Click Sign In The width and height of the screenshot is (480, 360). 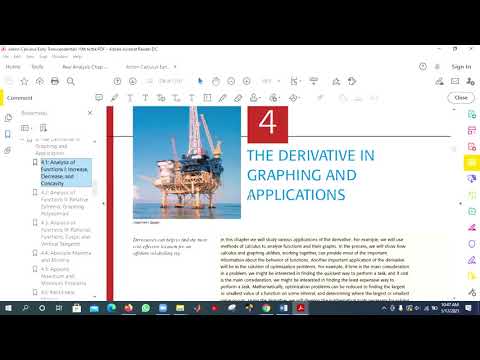[x=461, y=67]
